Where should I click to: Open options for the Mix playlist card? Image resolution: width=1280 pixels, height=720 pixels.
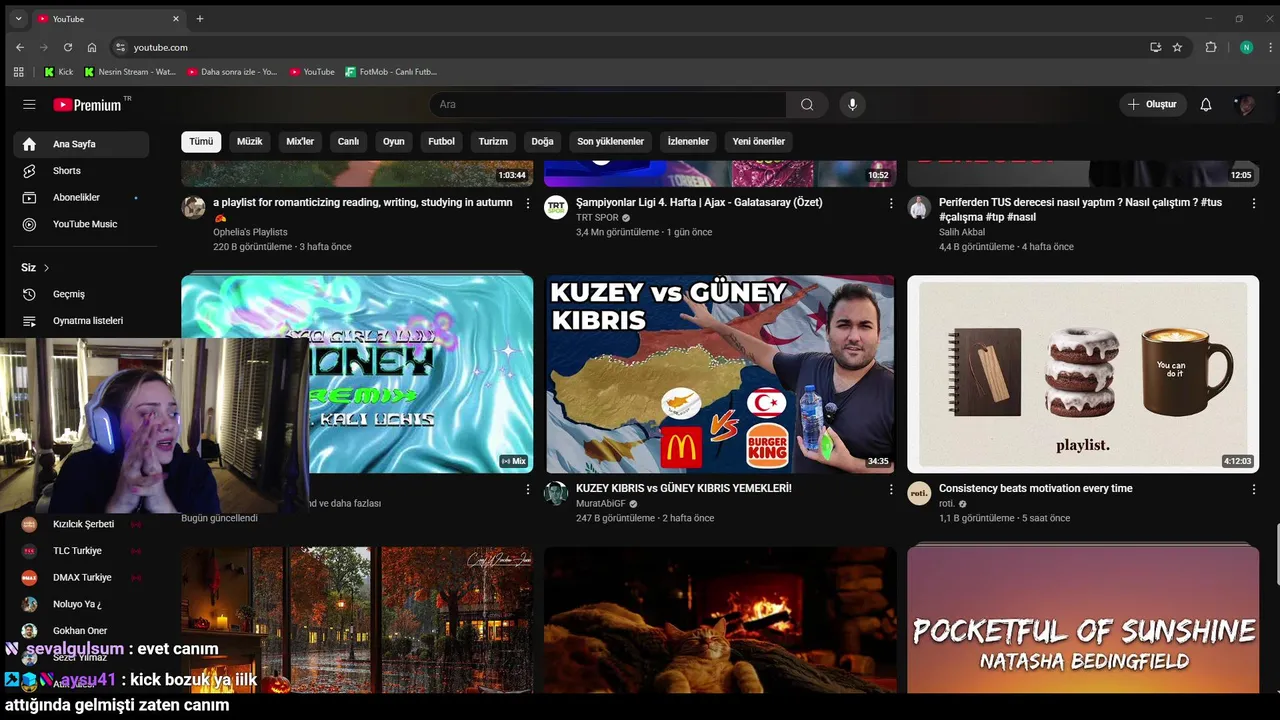[528, 489]
